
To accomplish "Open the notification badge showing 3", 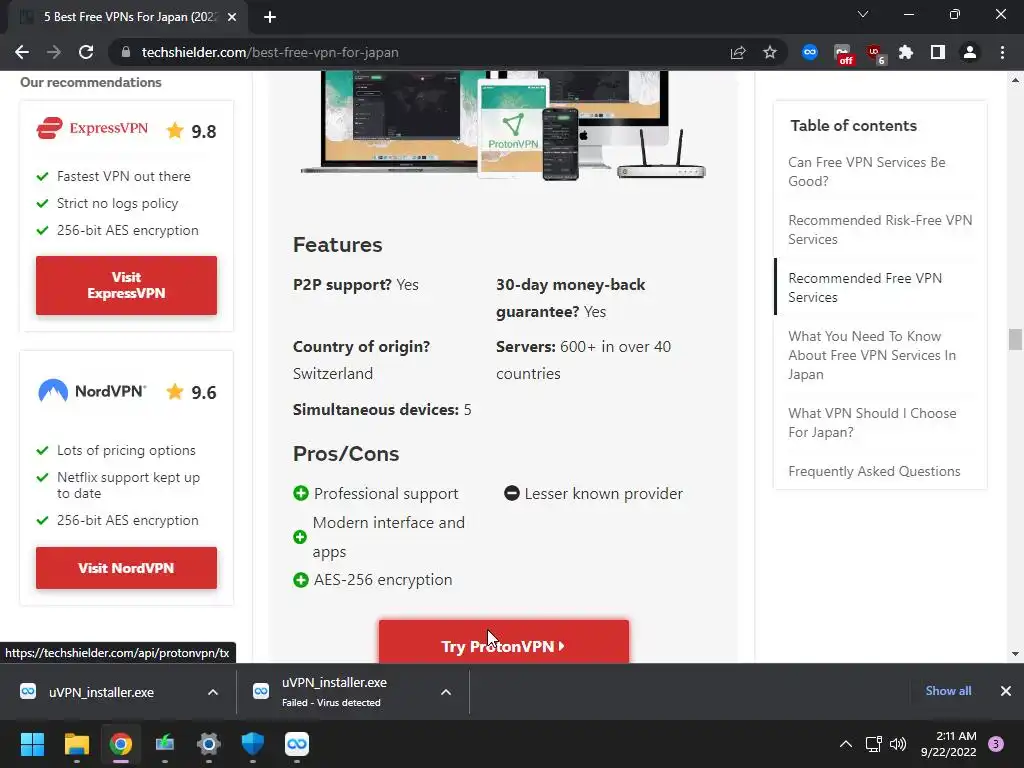I will [x=996, y=744].
